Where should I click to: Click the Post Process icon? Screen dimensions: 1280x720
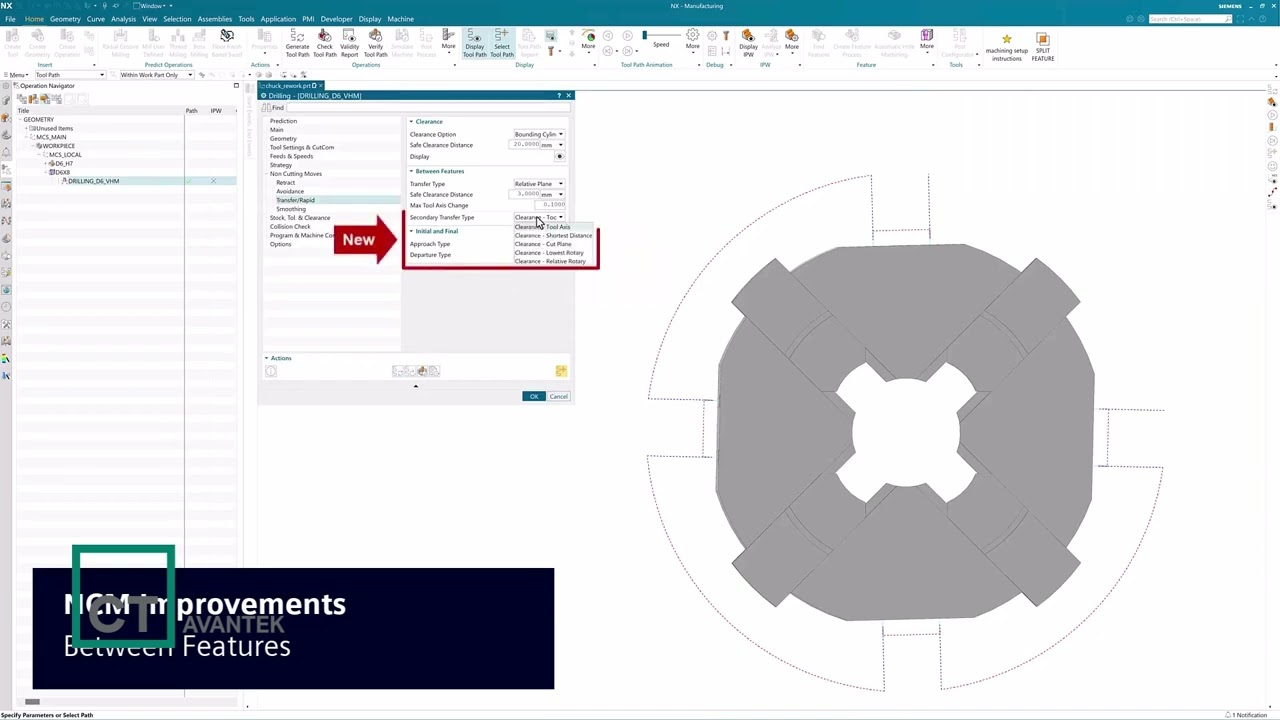[x=426, y=37]
